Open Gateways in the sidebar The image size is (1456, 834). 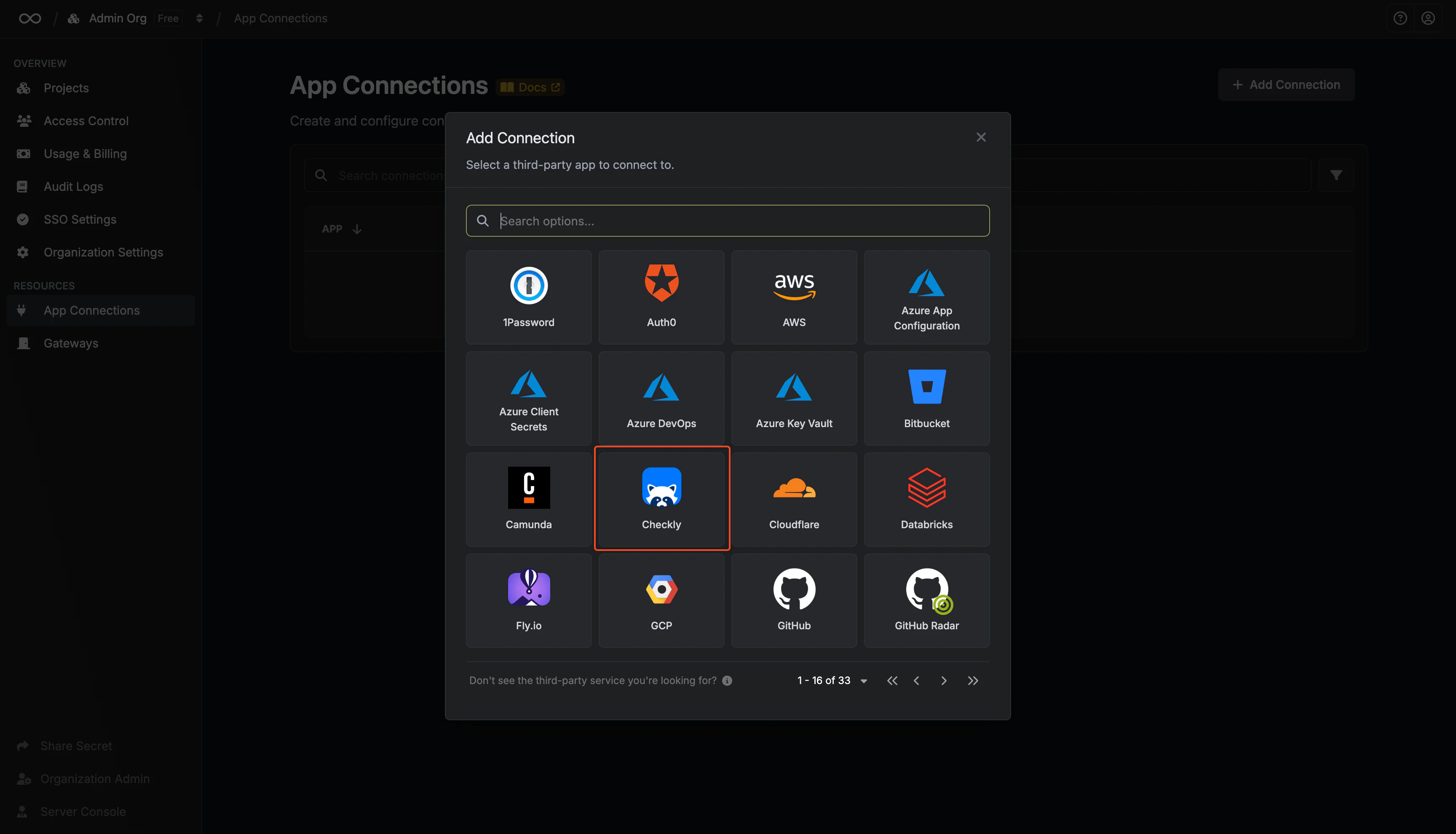101,343
